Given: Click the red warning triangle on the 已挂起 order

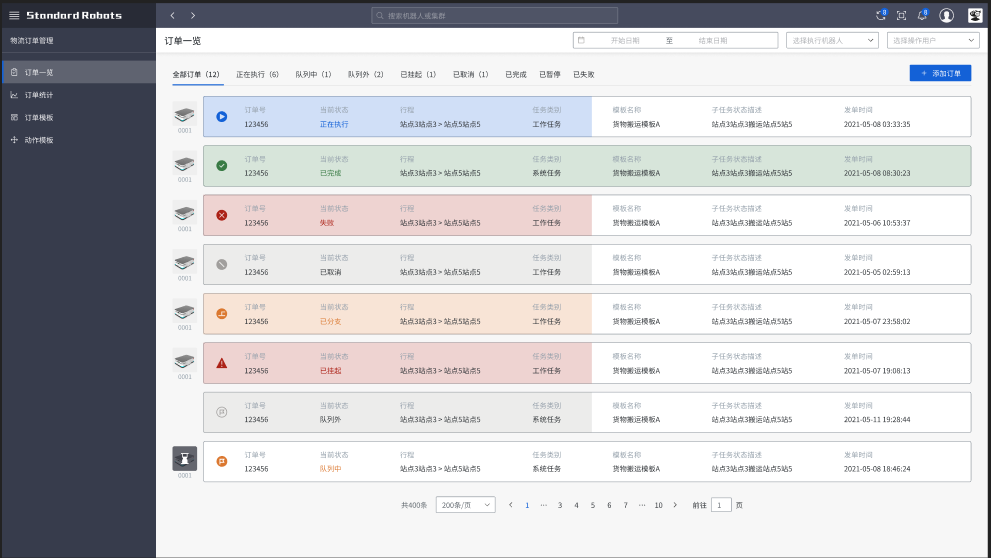Looking at the screenshot, I should coord(222,363).
